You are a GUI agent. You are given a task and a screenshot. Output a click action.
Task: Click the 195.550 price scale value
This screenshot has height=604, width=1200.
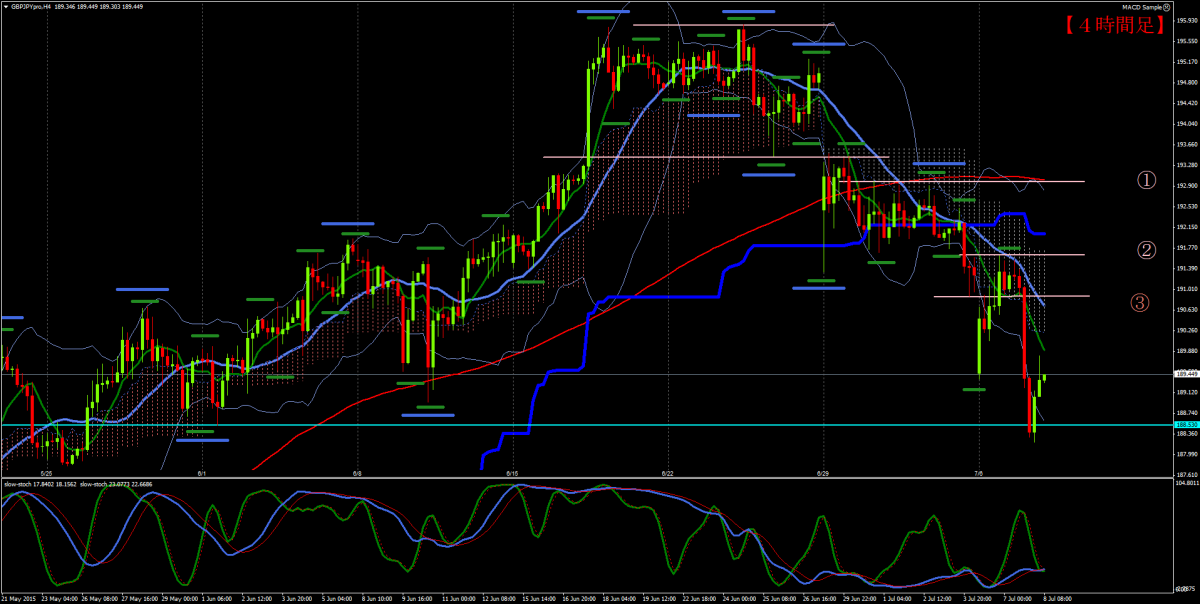pos(1188,41)
